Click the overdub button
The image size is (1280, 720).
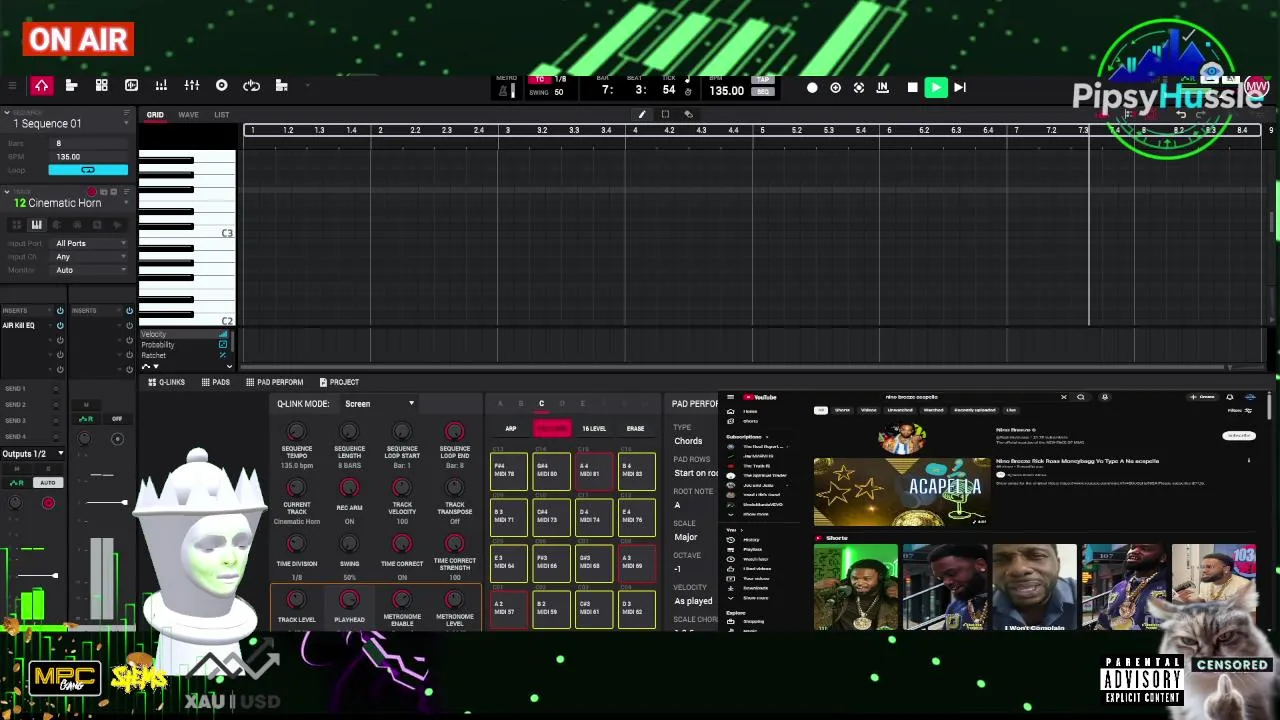click(x=835, y=88)
